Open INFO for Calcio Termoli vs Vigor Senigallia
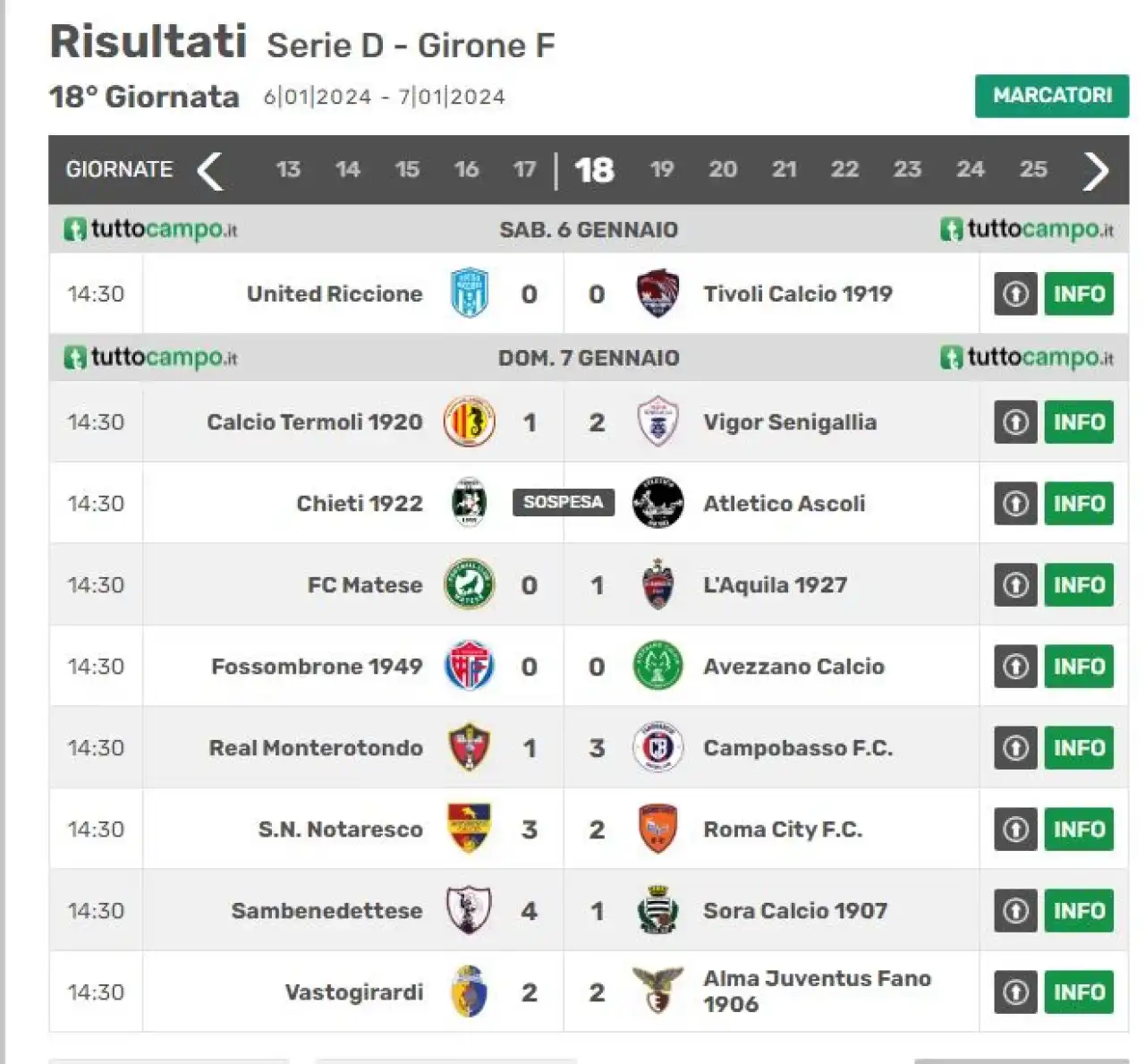This screenshot has width=1145, height=1064. [x=1079, y=421]
